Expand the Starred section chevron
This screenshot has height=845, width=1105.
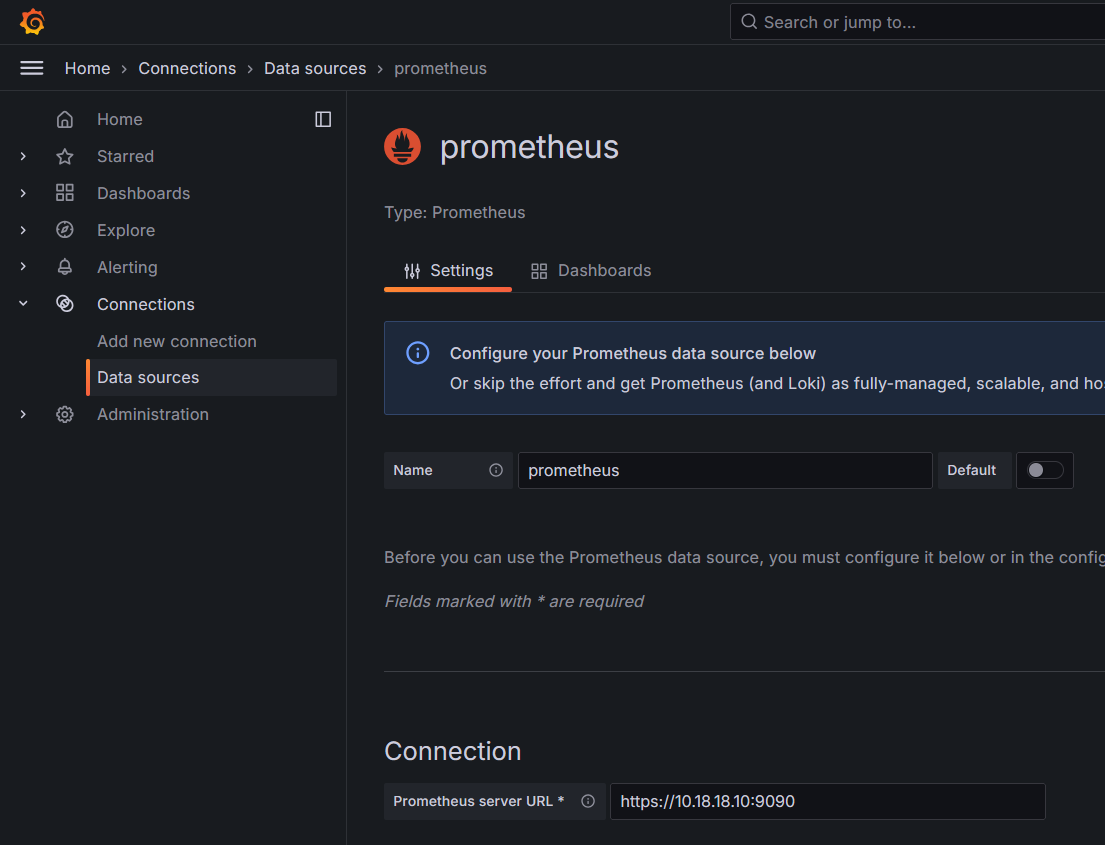pyautogui.click(x=23, y=156)
